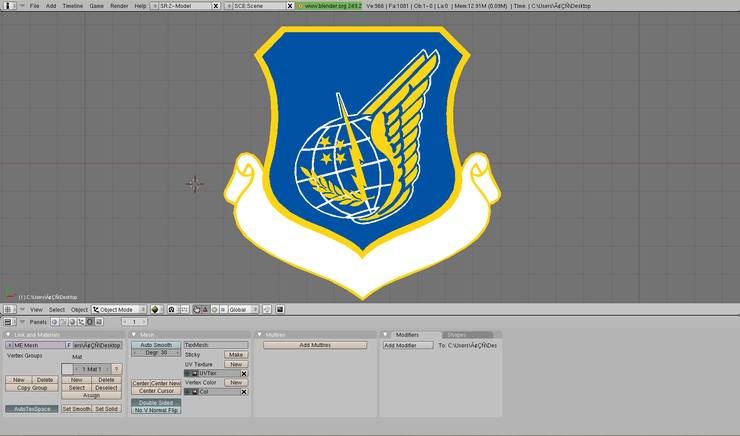740x436 pixels.
Task: Open the Add menu
Action: [x=51, y=6]
